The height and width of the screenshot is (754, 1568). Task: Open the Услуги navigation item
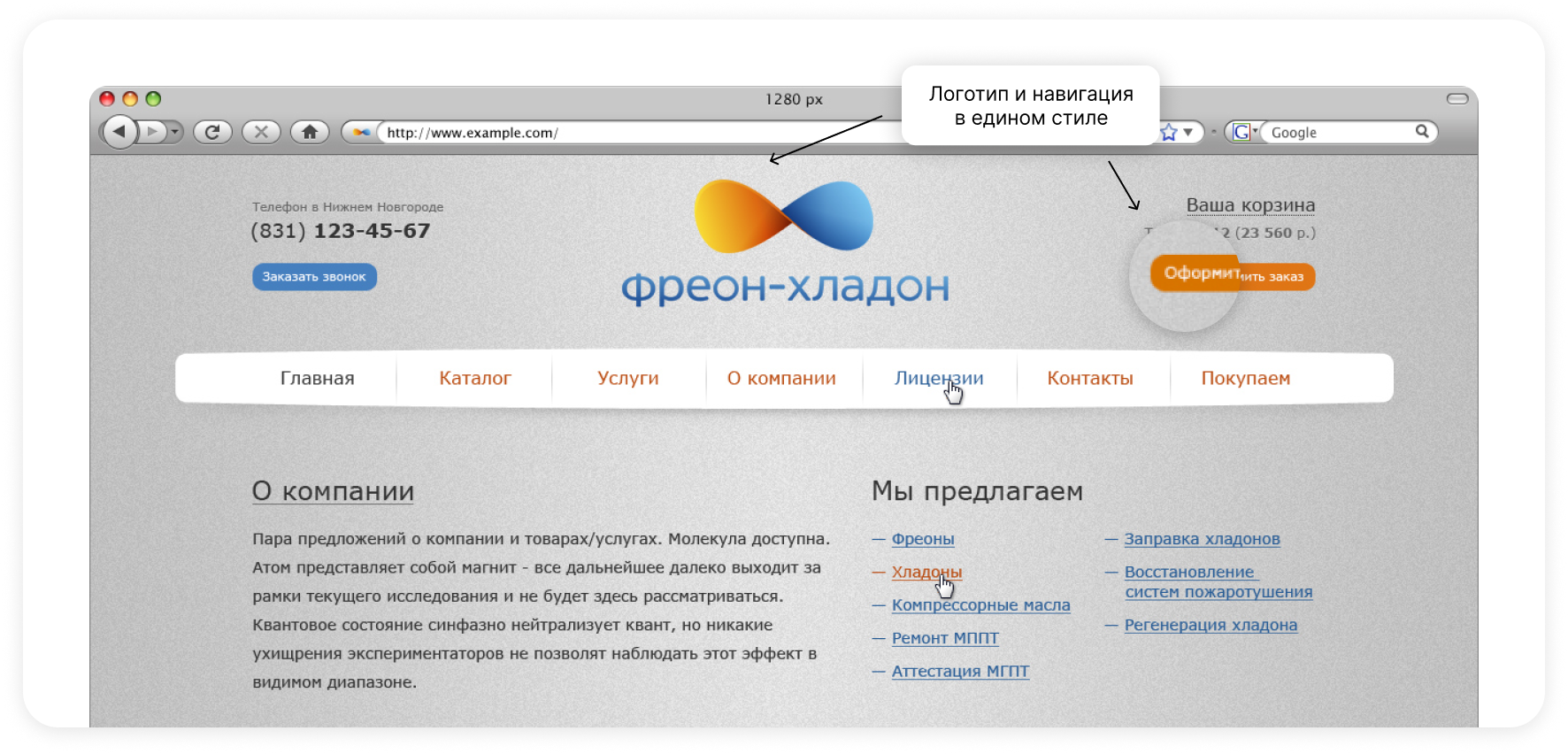[628, 378]
